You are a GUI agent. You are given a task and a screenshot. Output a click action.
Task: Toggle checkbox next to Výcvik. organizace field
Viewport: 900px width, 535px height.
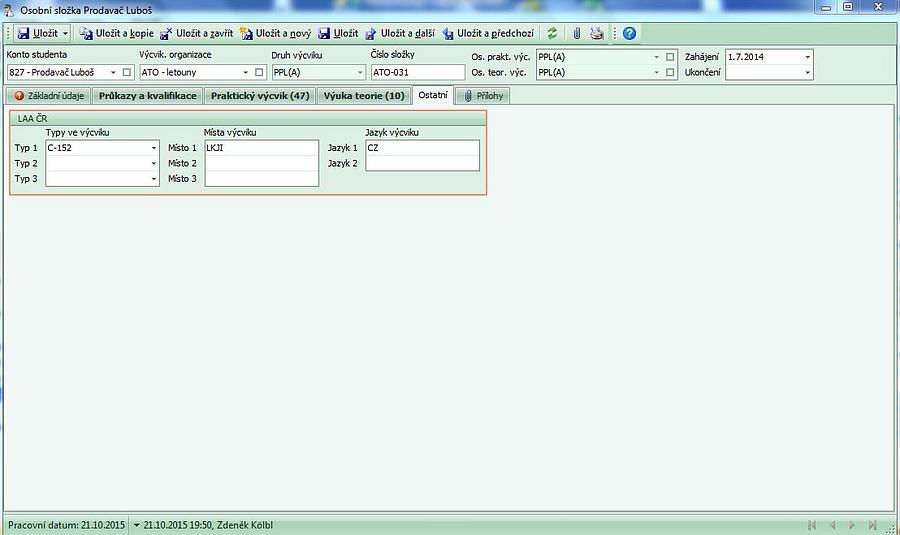(259, 72)
